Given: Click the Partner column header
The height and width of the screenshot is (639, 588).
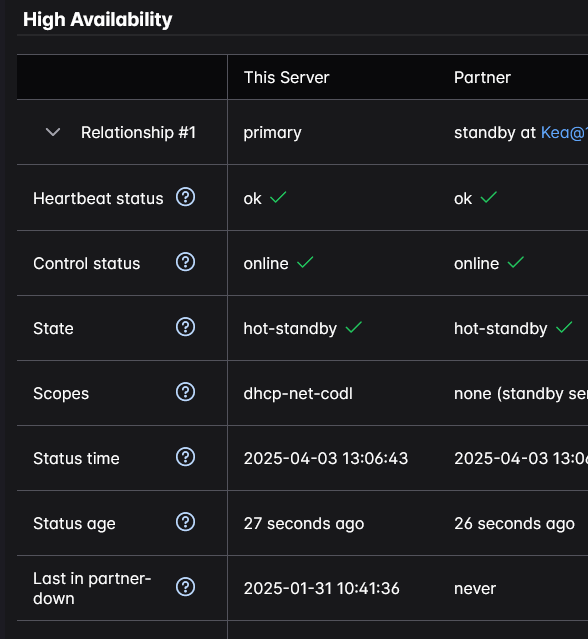Looking at the screenshot, I should tap(482, 77).
